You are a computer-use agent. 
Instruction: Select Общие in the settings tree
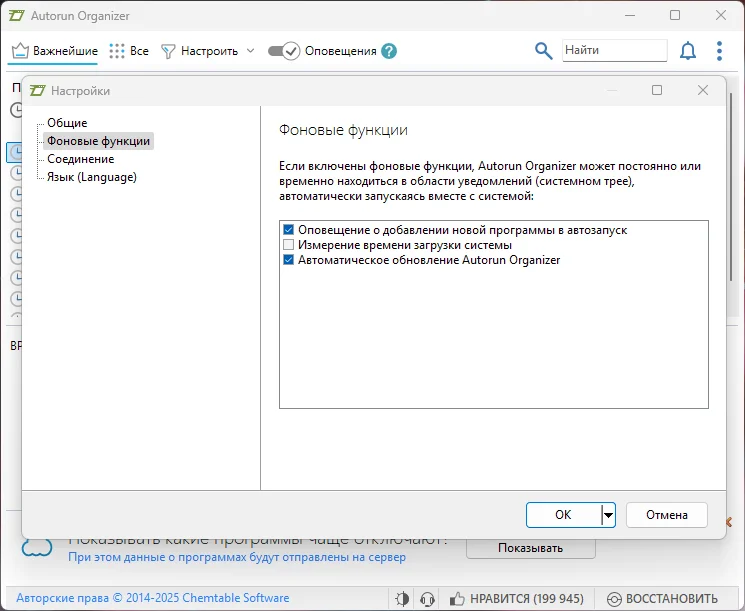[68, 123]
